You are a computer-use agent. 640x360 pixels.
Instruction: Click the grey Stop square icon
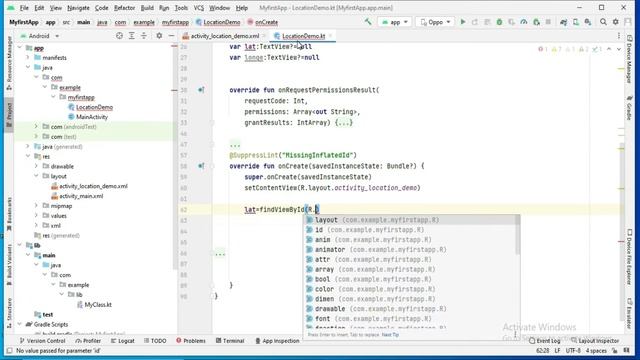pyautogui.click(x=548, y=22)
